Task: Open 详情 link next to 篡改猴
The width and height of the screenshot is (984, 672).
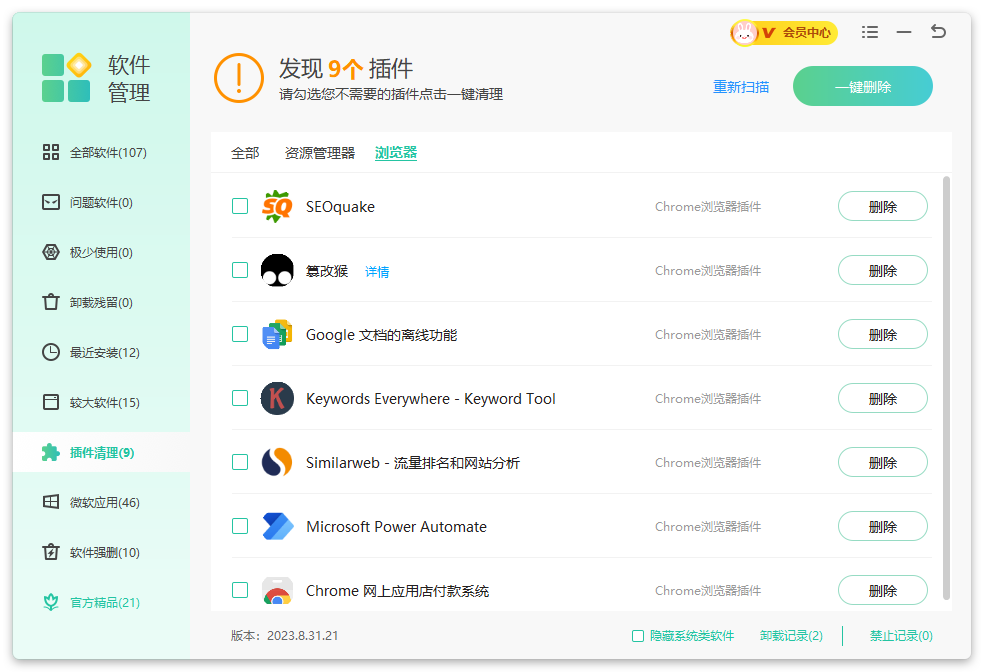Action: click(x=377, y=272)
